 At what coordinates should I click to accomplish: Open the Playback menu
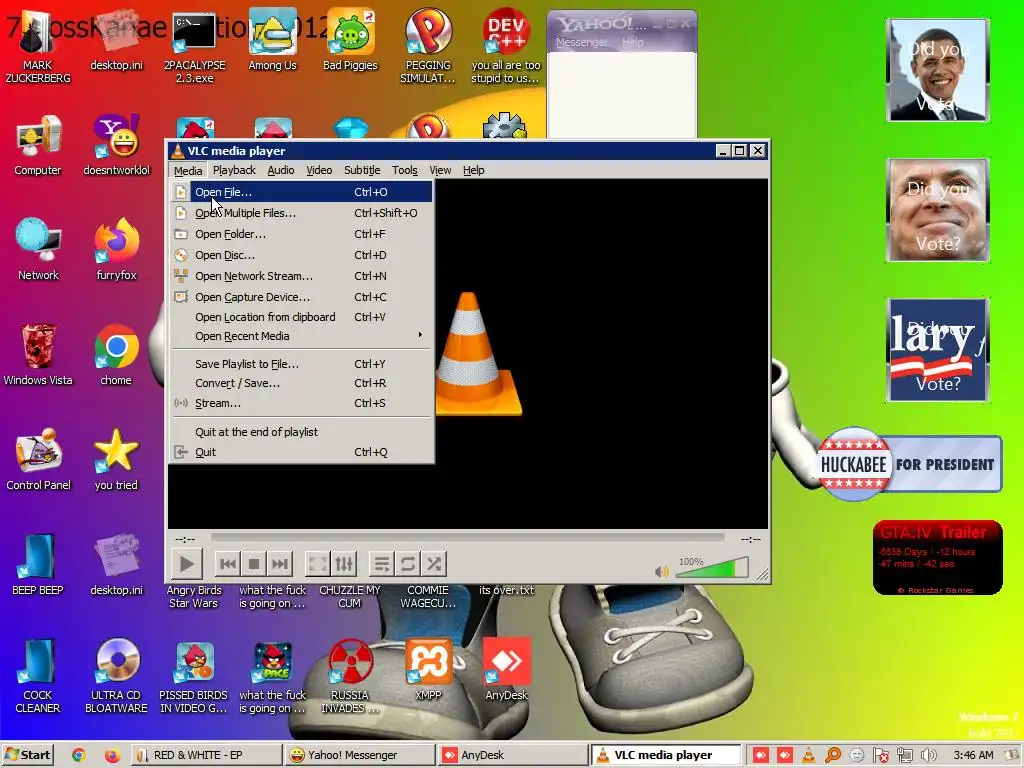click(x=234, y=170)
